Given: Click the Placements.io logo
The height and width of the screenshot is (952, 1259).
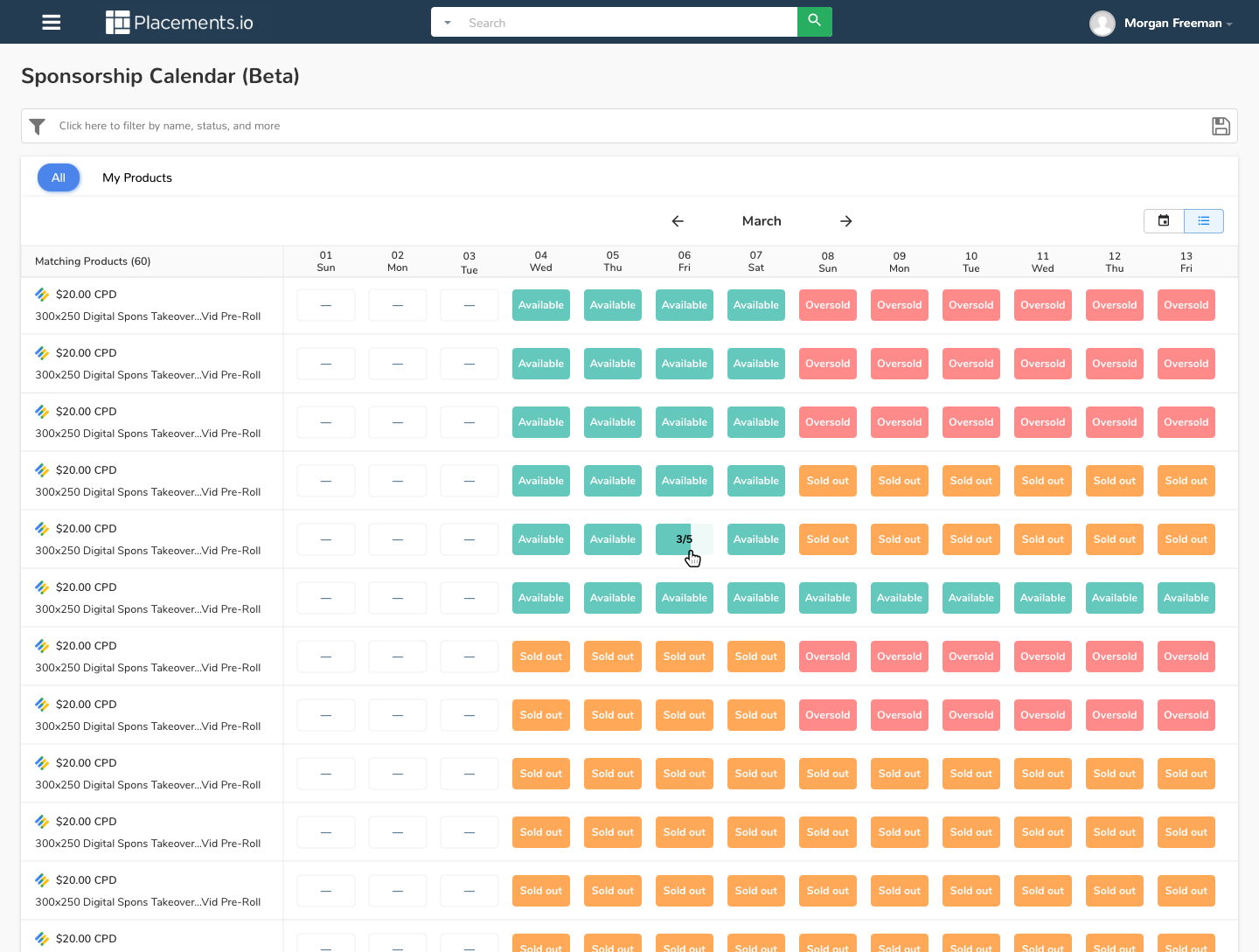Looking at the screenshot, I should (x=179, y=23).
